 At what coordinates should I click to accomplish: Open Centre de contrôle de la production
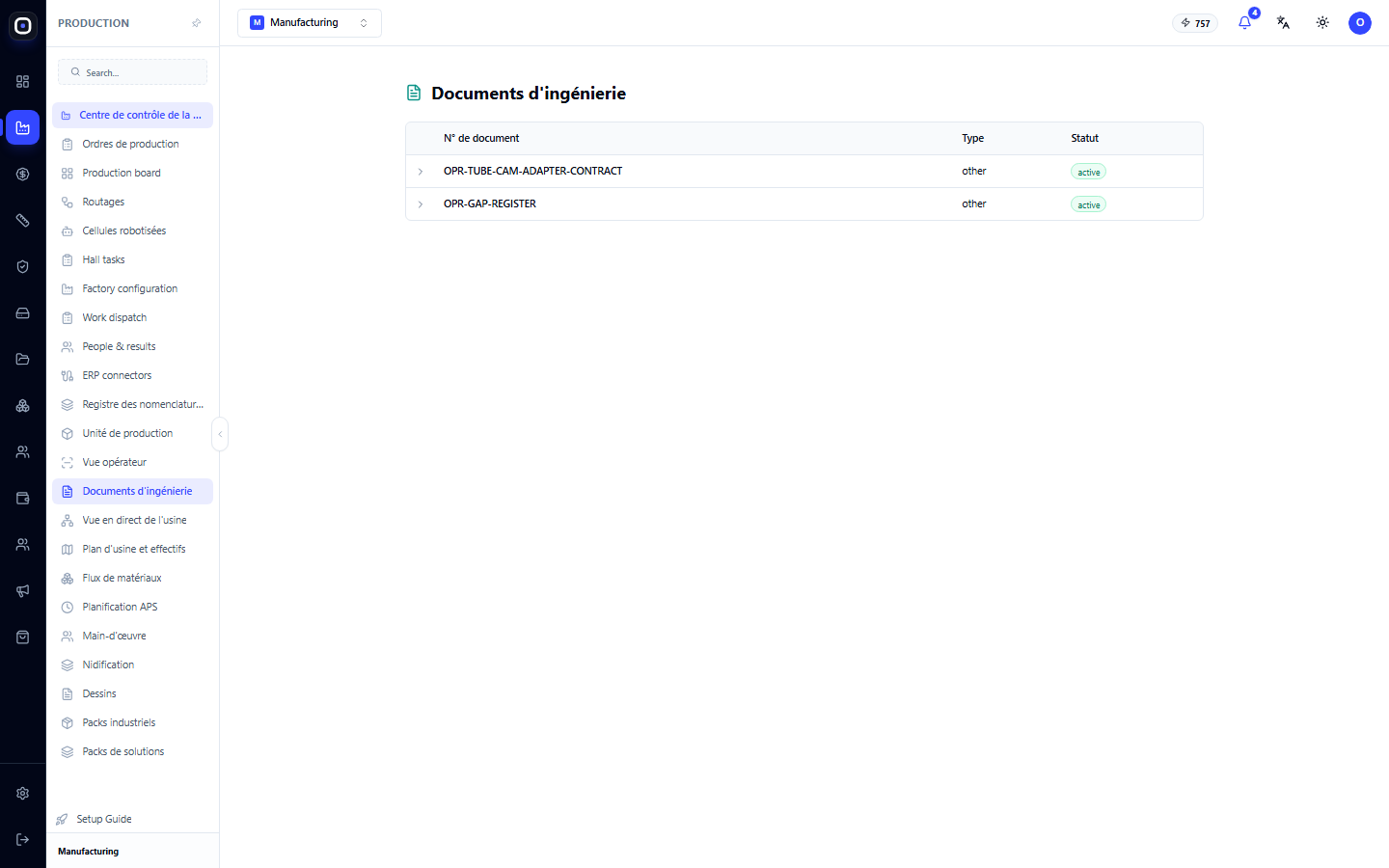tap(132, 115)
